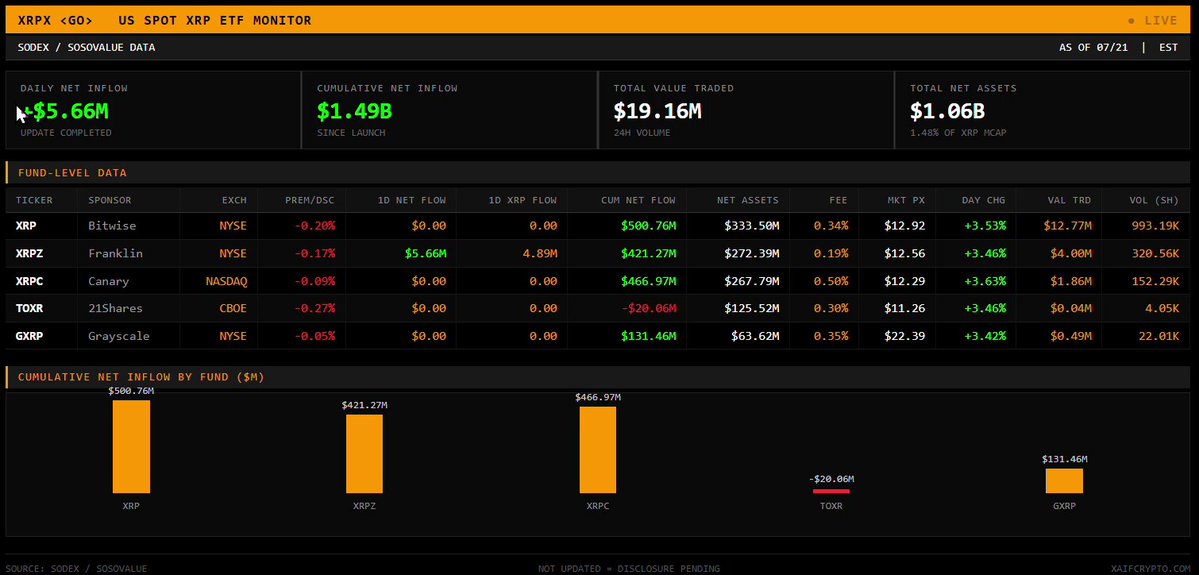
Task: Click the CBOE exchange cell
Action: point(233,308)
